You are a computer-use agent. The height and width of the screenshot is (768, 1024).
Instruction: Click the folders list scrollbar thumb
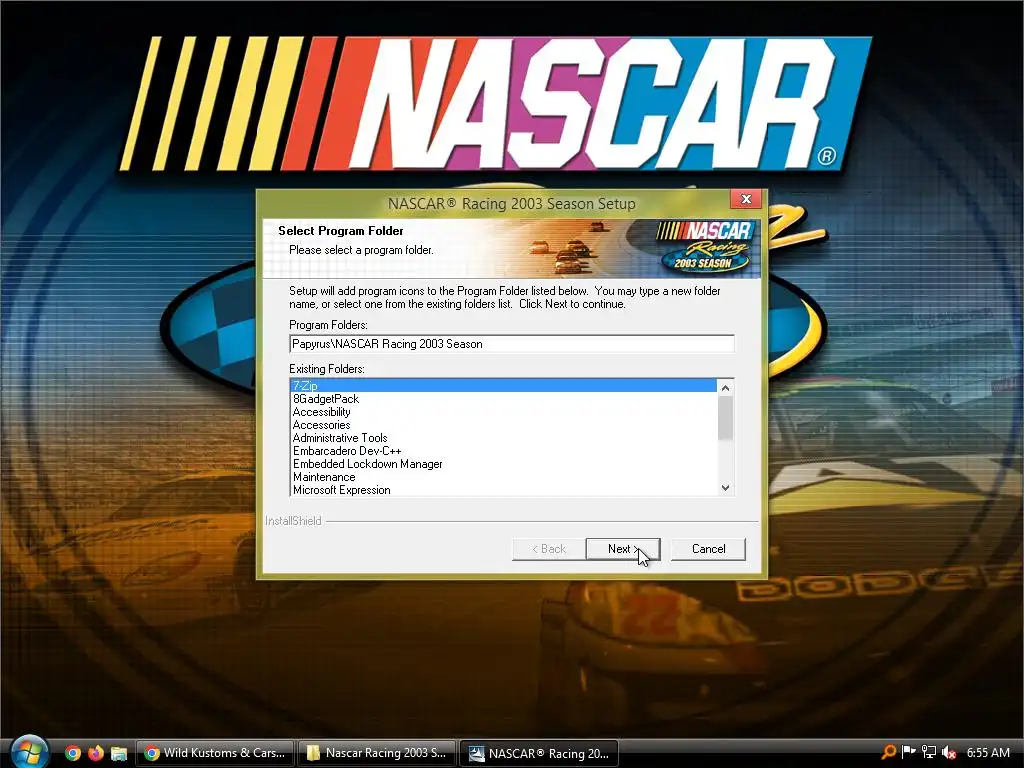pyautogui.click(x=726, y=418)
